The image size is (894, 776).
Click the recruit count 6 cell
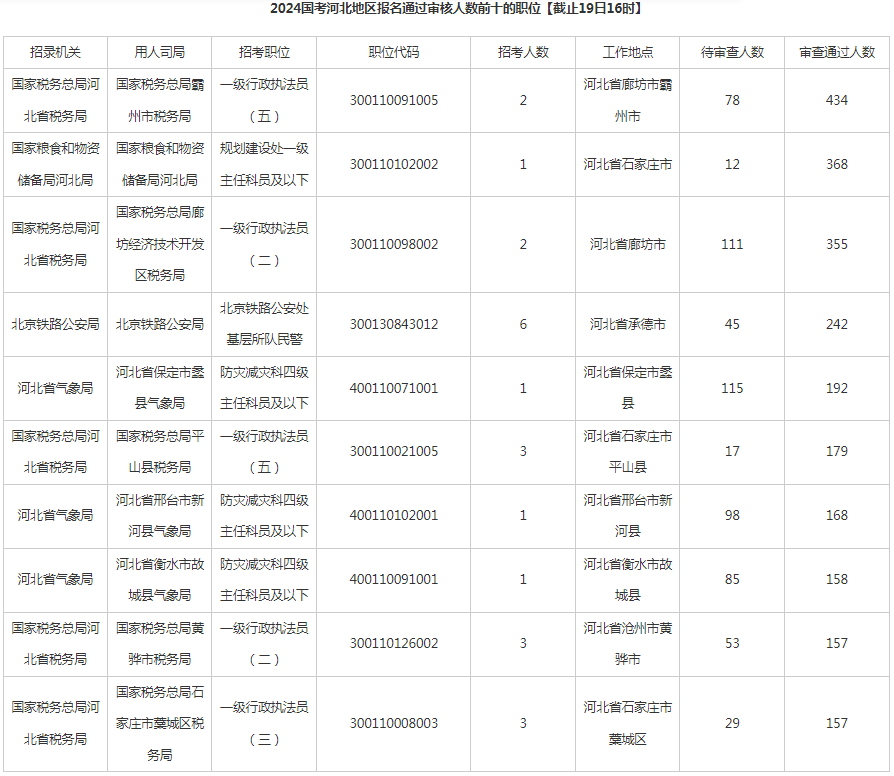[523, 324]
